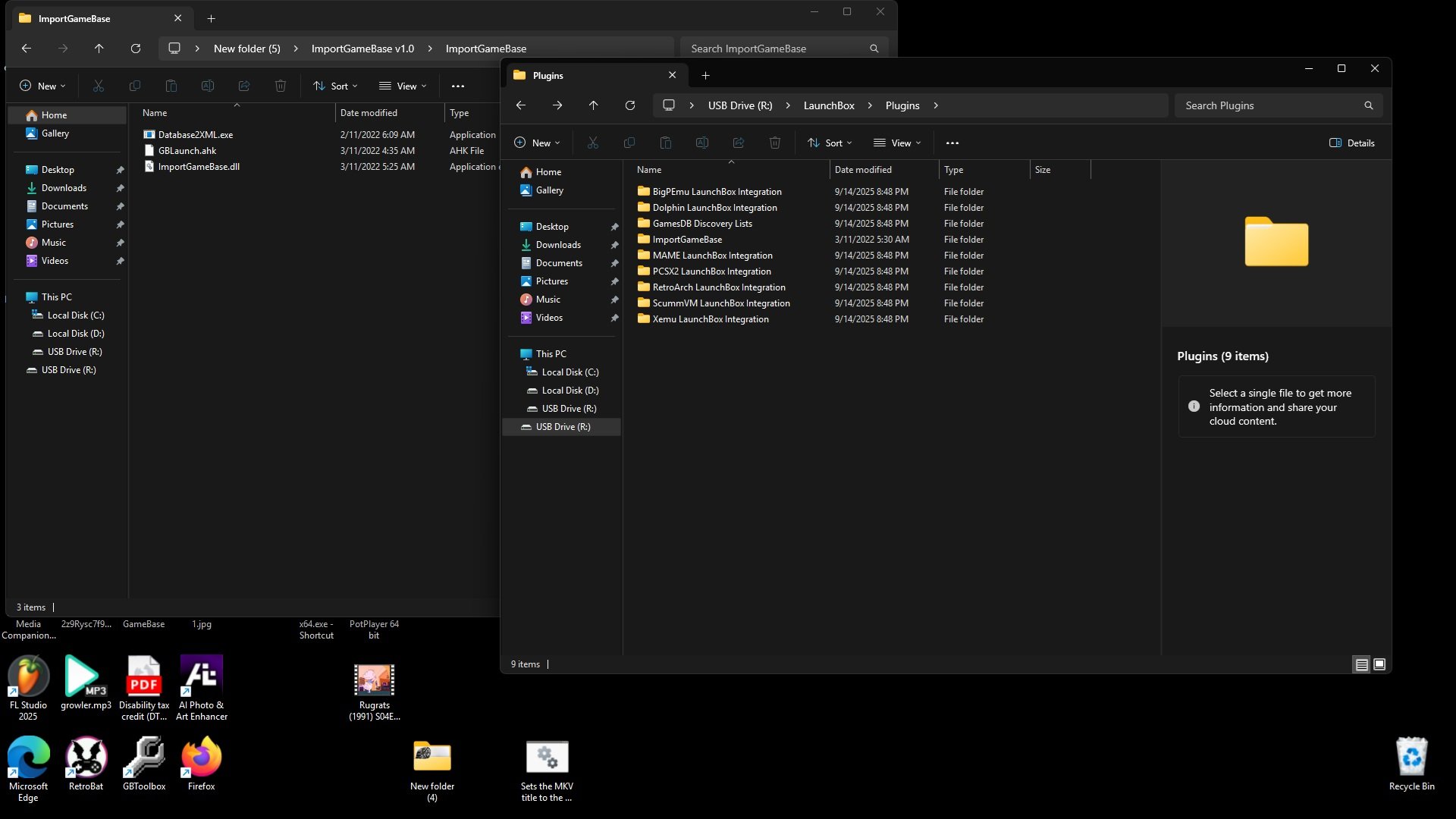The height and width of the screenshot is (819, 1456).
Task: Click Back arrow in ImportGameBase window
Action: [x=27, y=49]
